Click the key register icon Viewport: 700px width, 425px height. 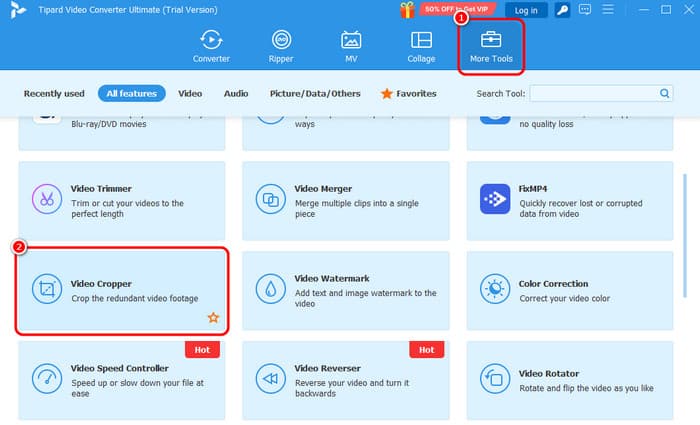pos(562,10)
